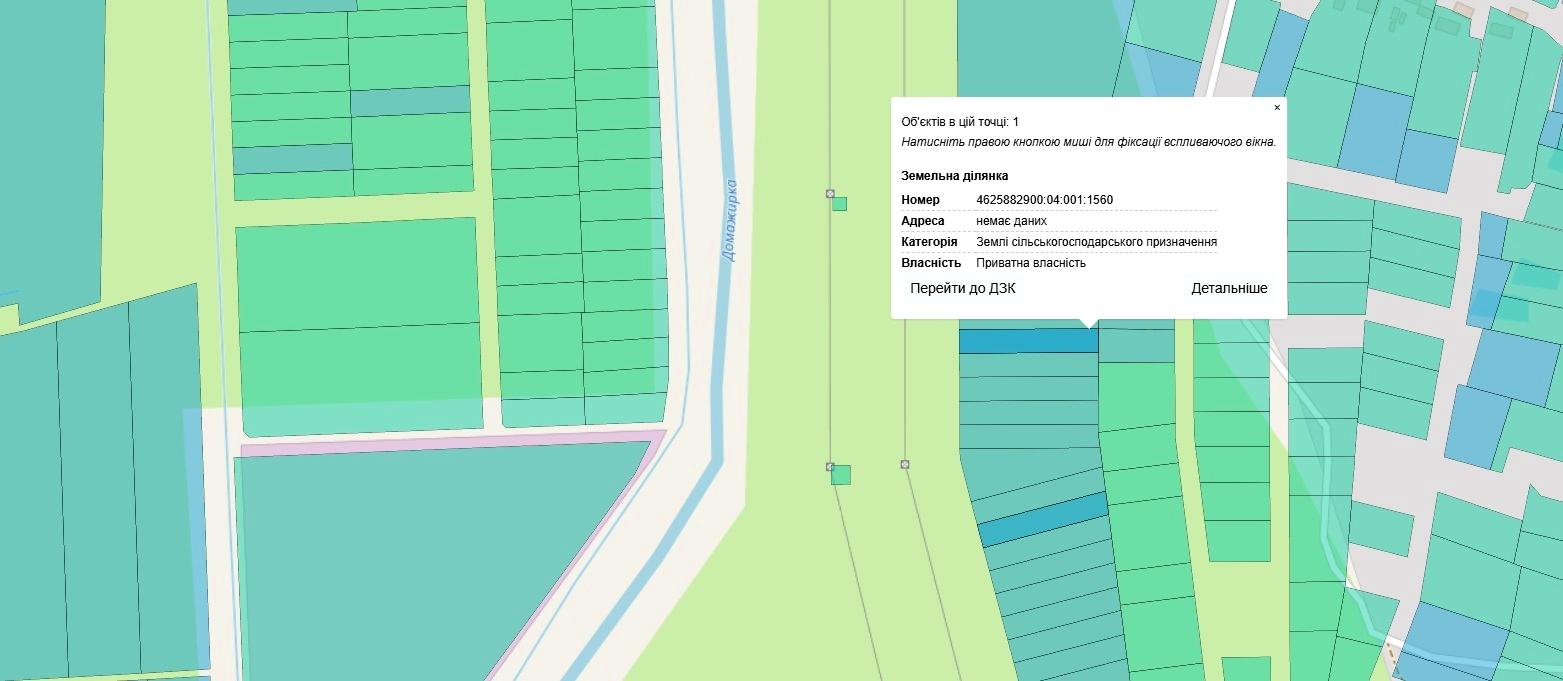Click the 'Земельна ділянка' heading
The image size is (1563, 681).
[x=954, y=176]
